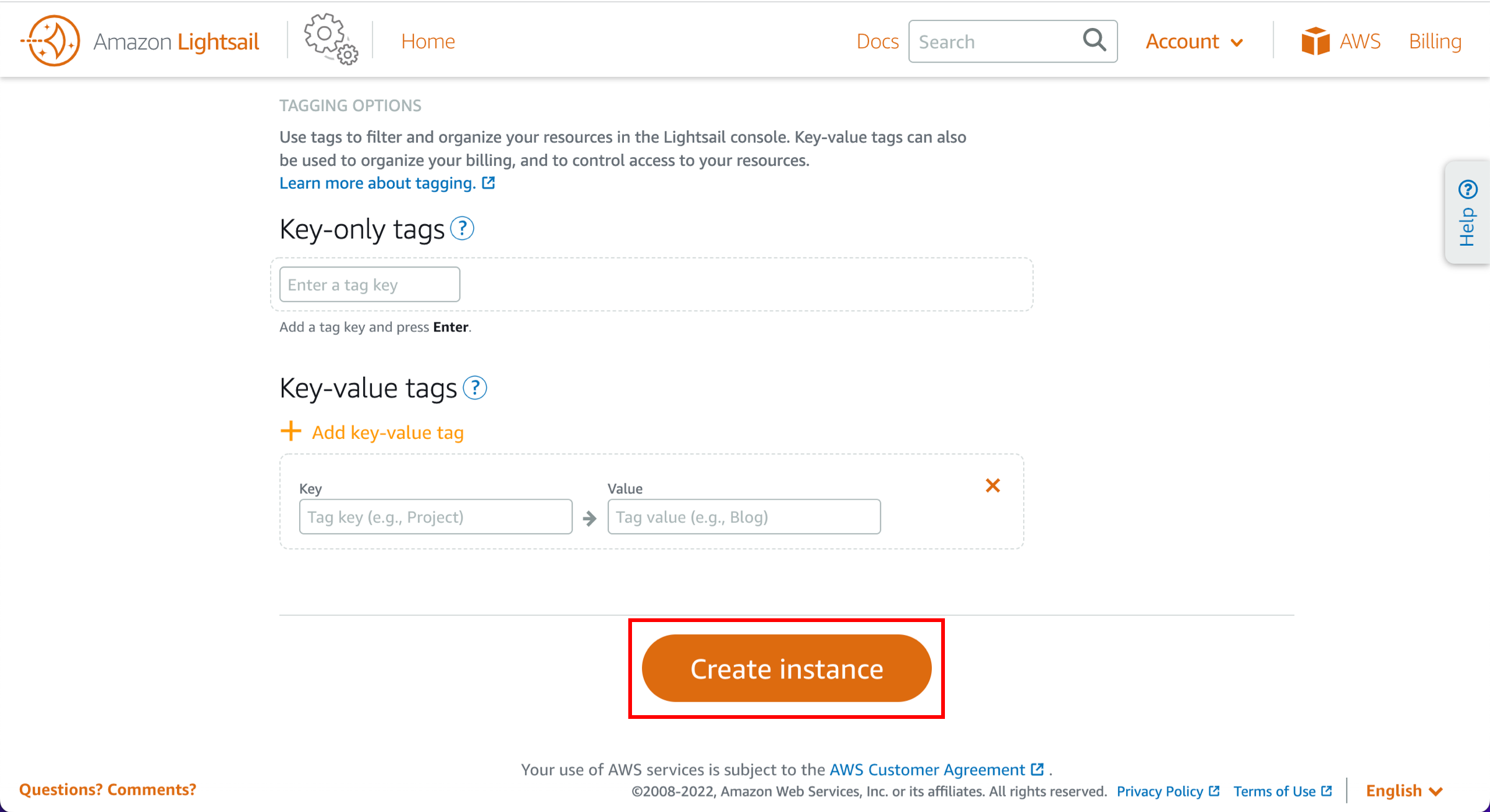
Task: Click Add key-value tag link
Action: coord(387,432)
